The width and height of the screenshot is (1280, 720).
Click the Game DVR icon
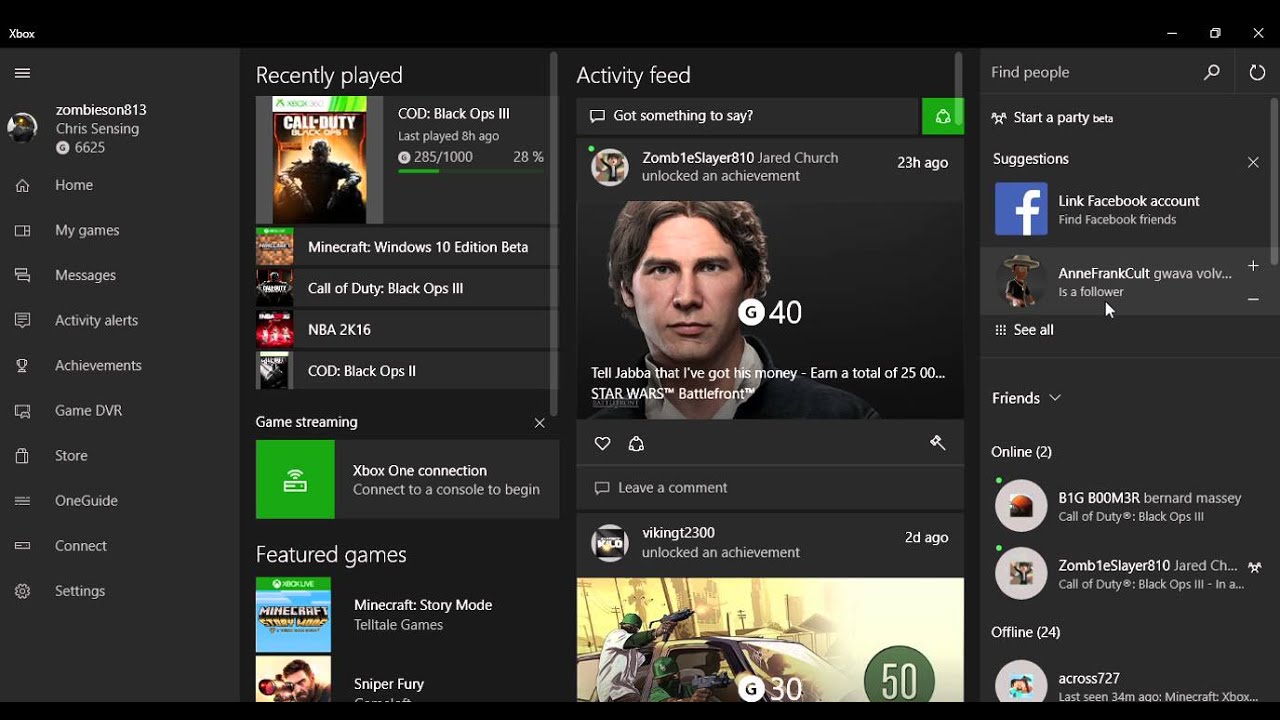(22, 410)
